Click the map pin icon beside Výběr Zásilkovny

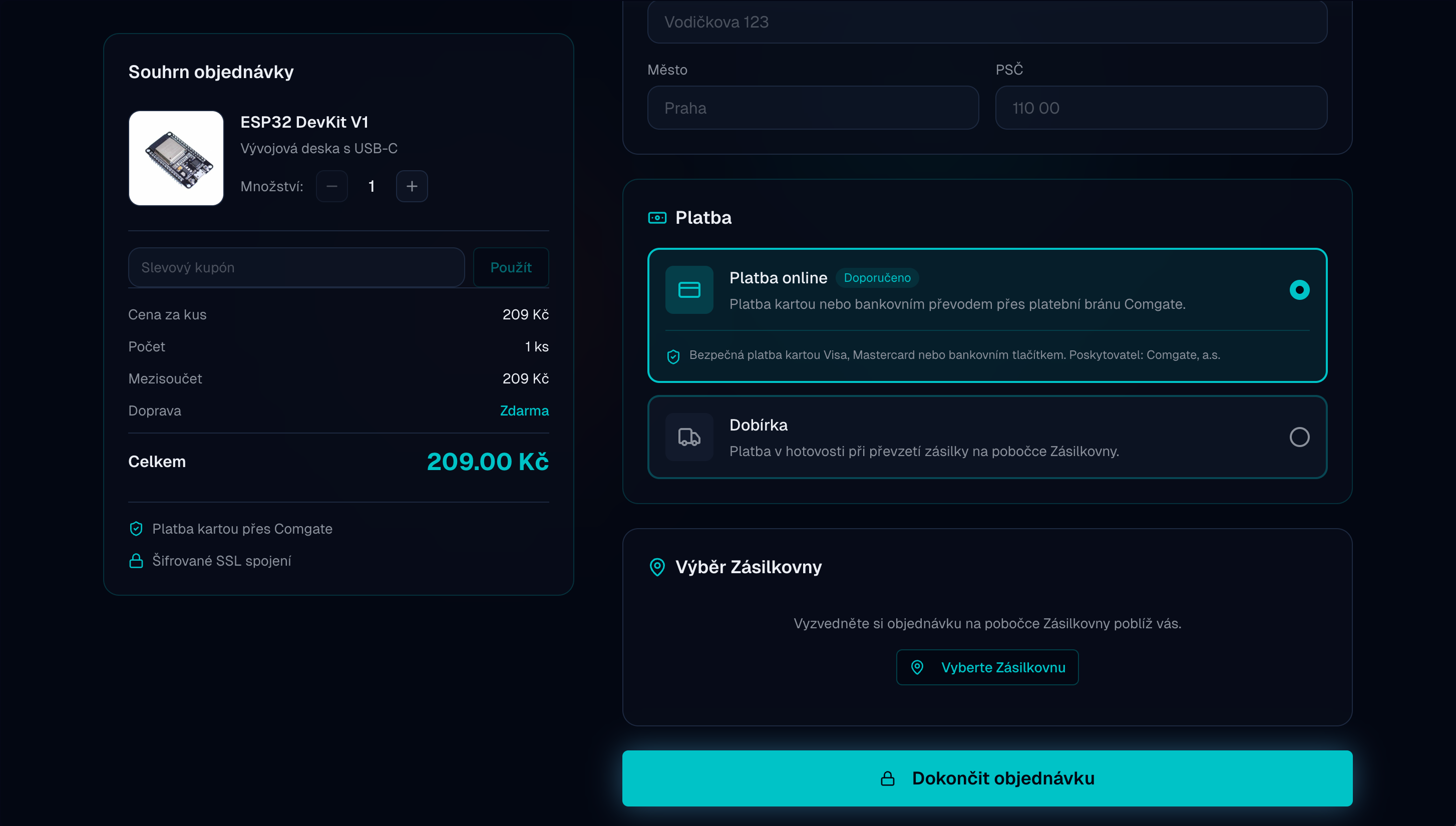click(x=657, y=567)
